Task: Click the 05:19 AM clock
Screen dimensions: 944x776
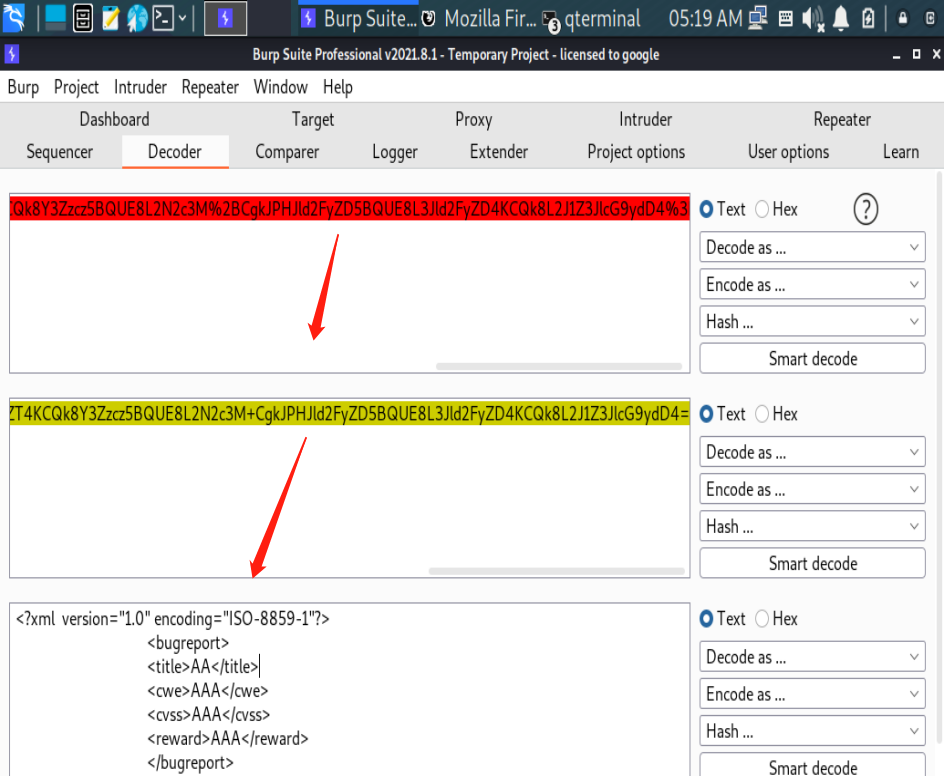Action: (x=705, y=19)
